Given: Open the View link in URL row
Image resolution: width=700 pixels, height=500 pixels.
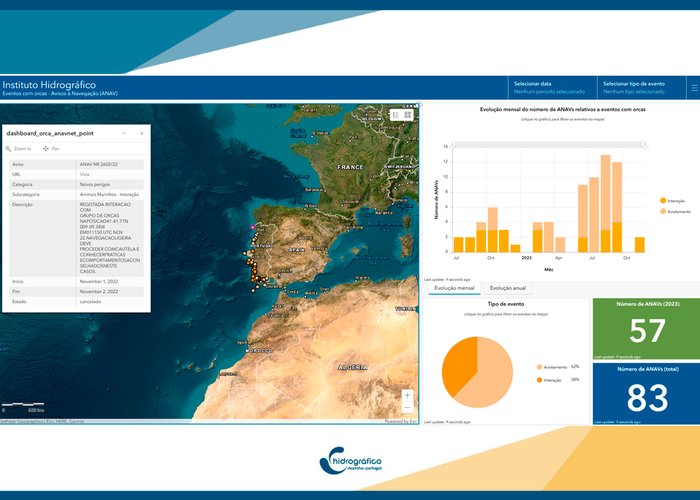Looking at the screenshot, I should click(85, 174).
